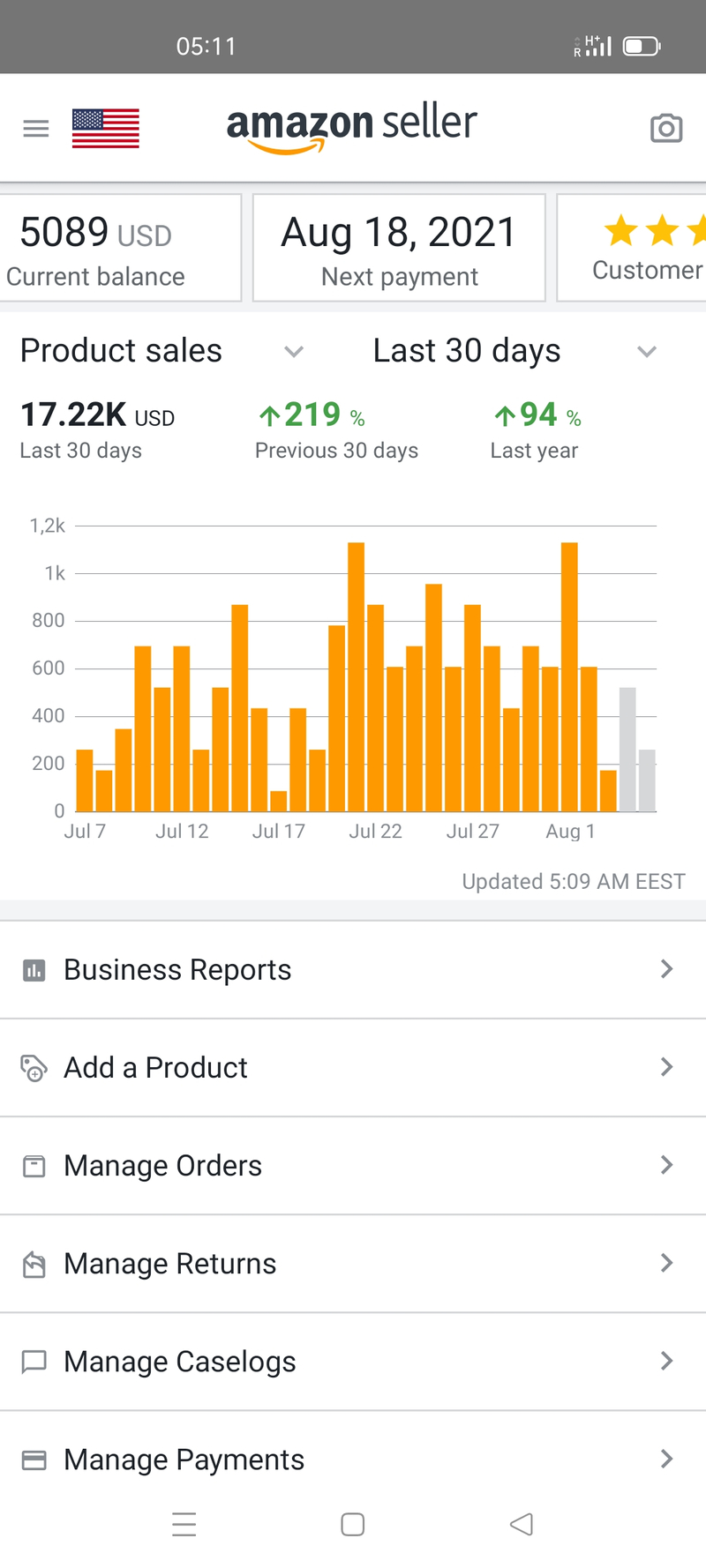Tap the Business Reports chart icon
This screenshot has width=706, height=1568.
click(x=34, y=970)
